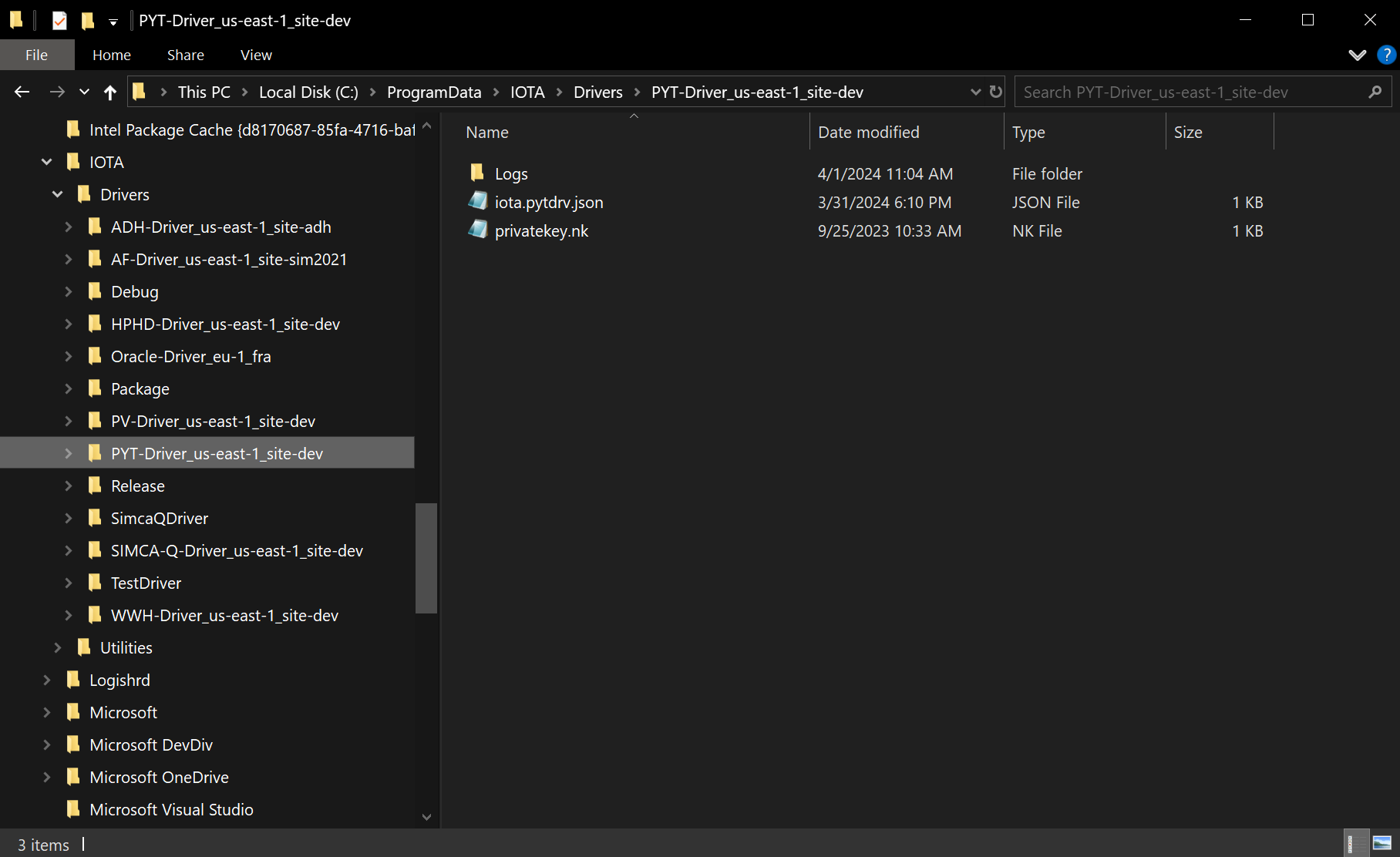Expand the Debug folder node
1400x857 pixels.
(69, 291)
